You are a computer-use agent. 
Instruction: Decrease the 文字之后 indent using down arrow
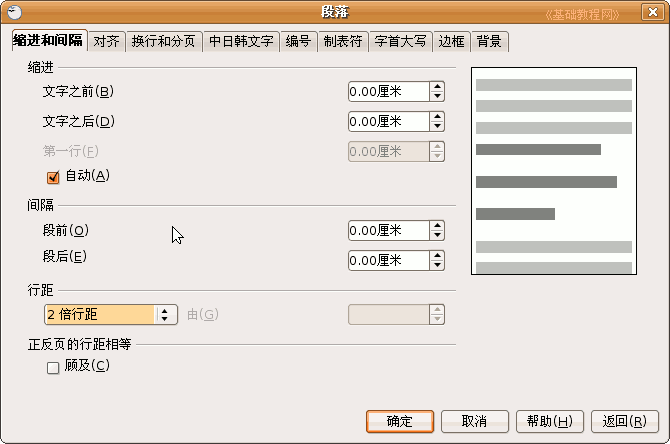point(437,127)
